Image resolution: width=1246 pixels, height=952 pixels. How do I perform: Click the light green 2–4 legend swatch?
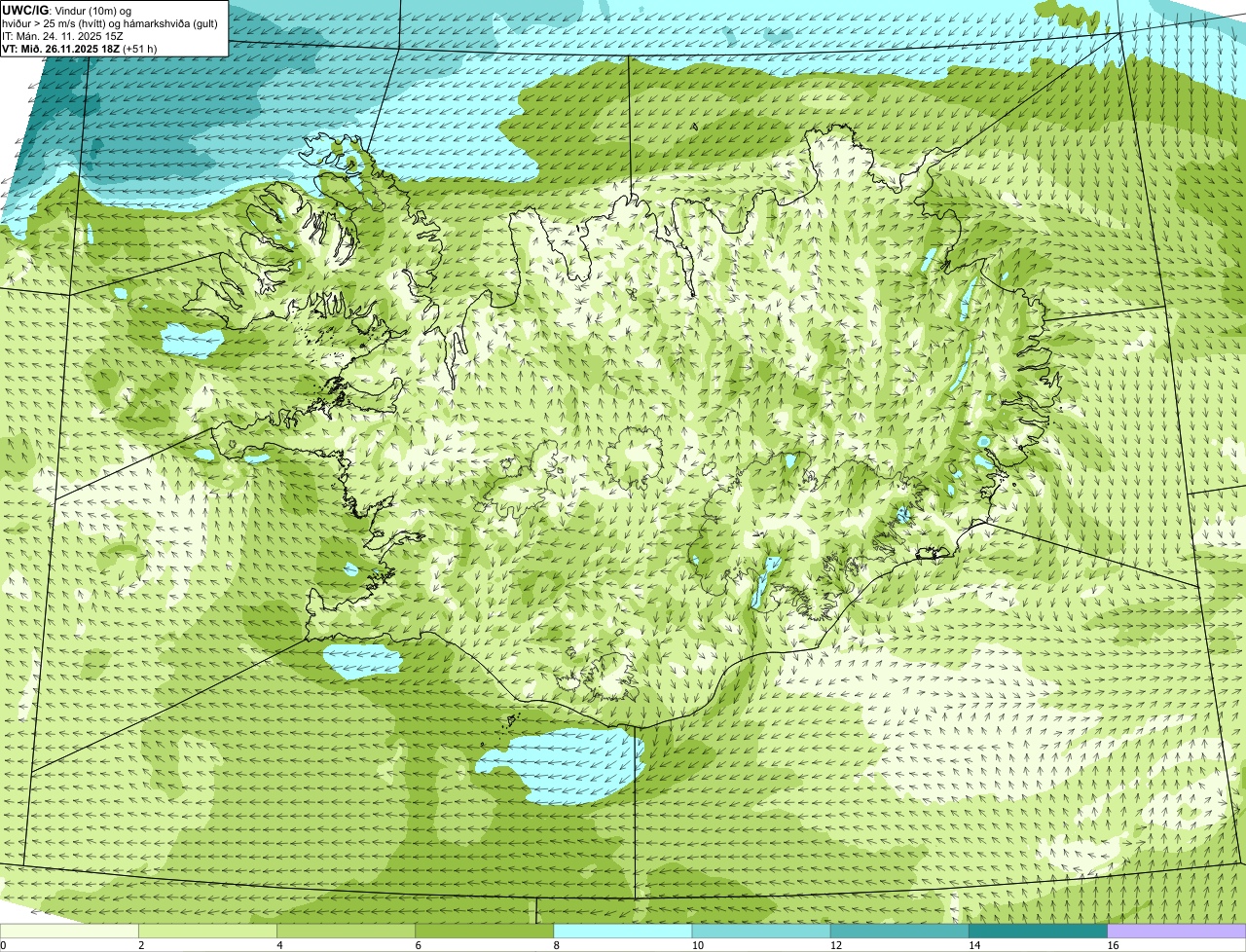tap(208, 932)
